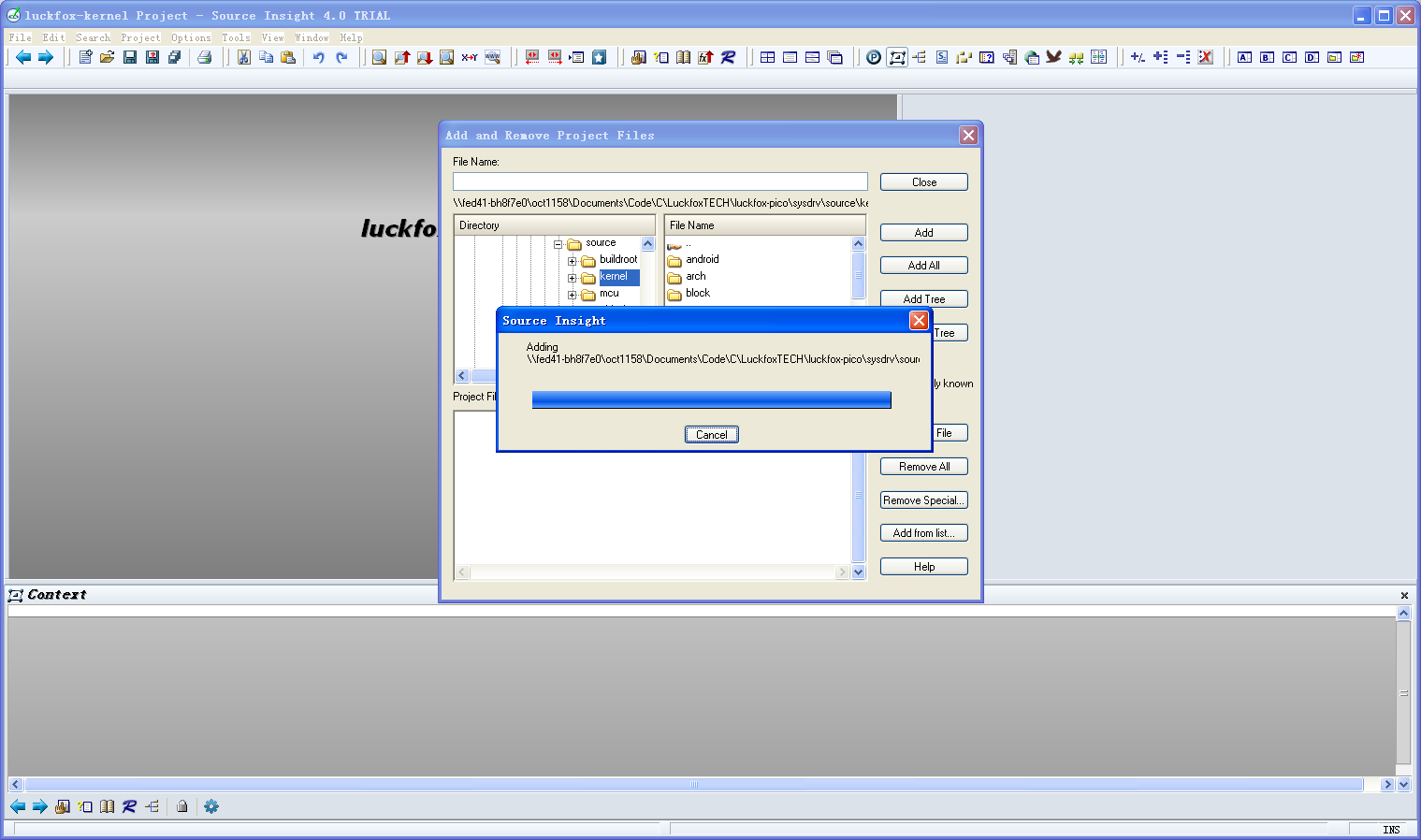Click the Tile Windows grid icon
Viewport: 1421px width, 840px height.
(x=767, y=57)
